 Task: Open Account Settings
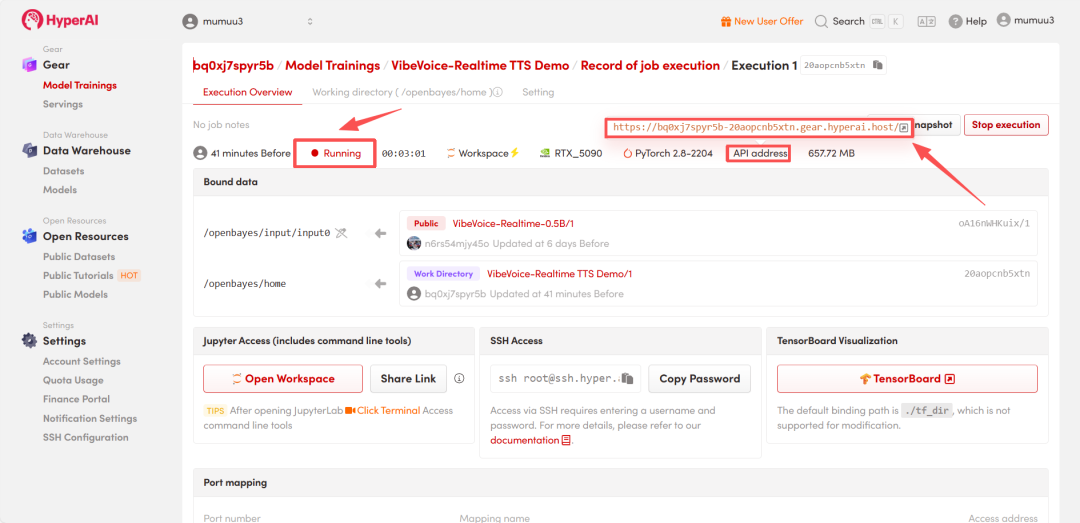tap(81, 361)
